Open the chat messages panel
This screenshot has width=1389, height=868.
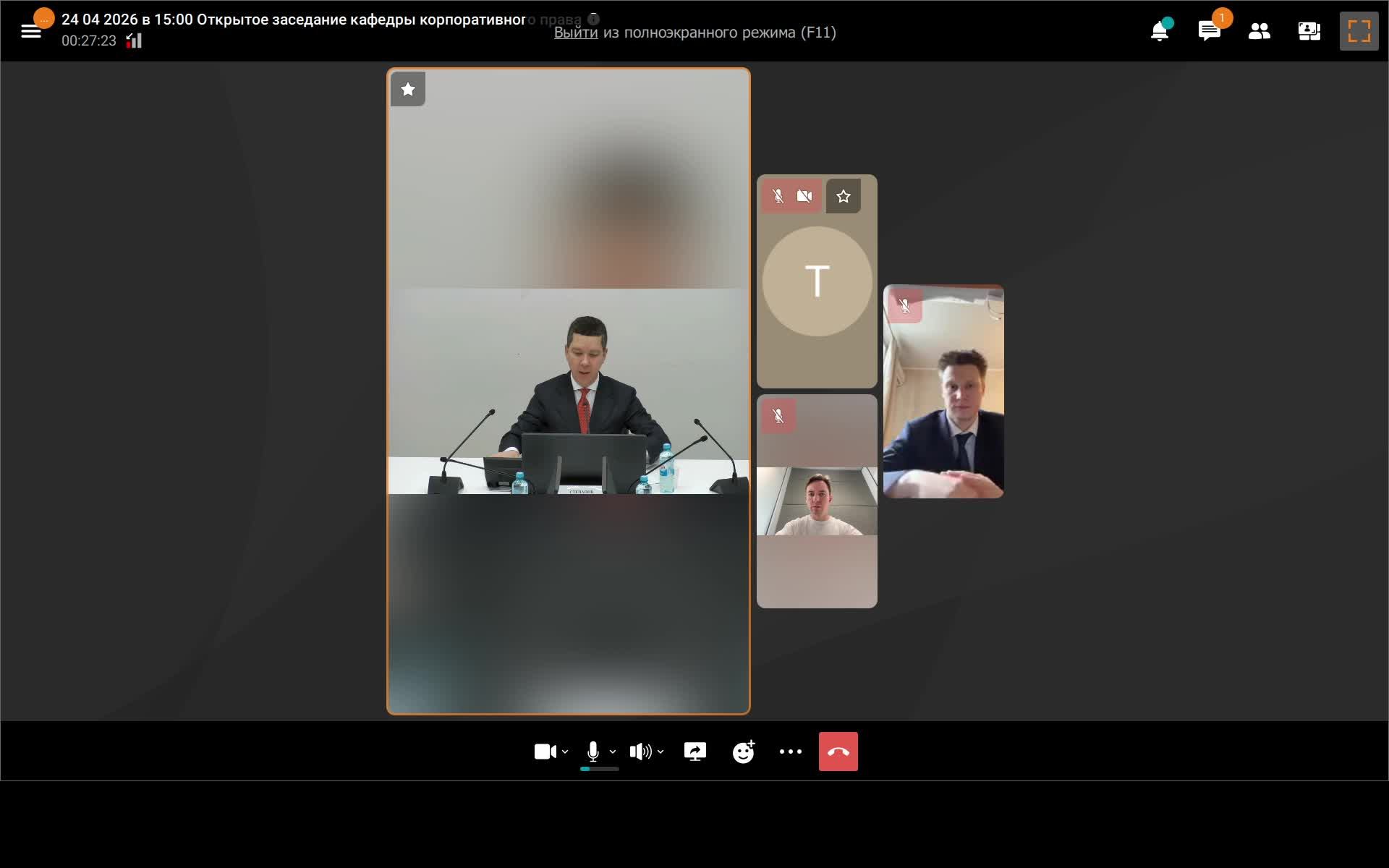pos(1209,31)
